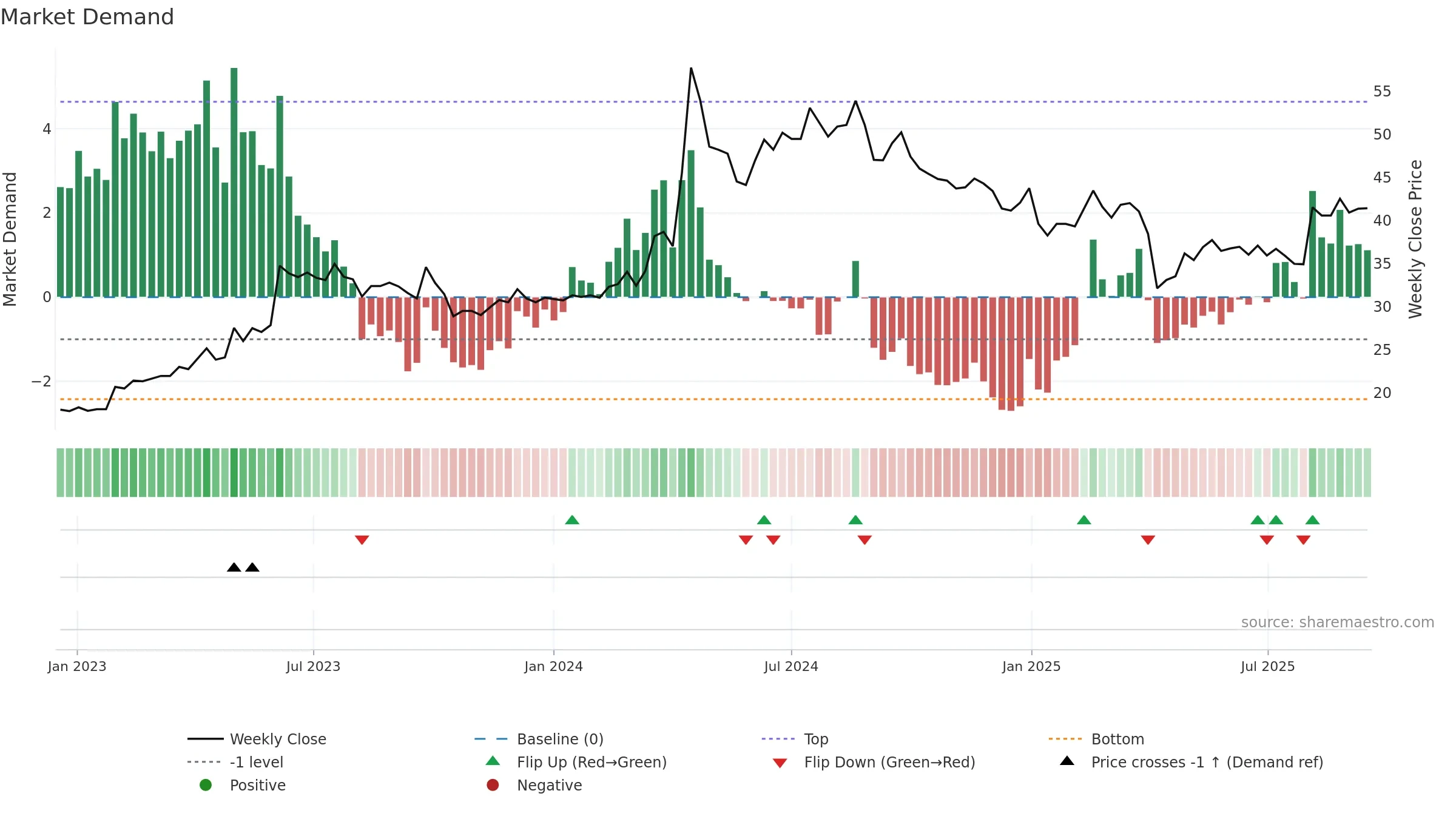Click the Jul 2024 axis label

791,667
